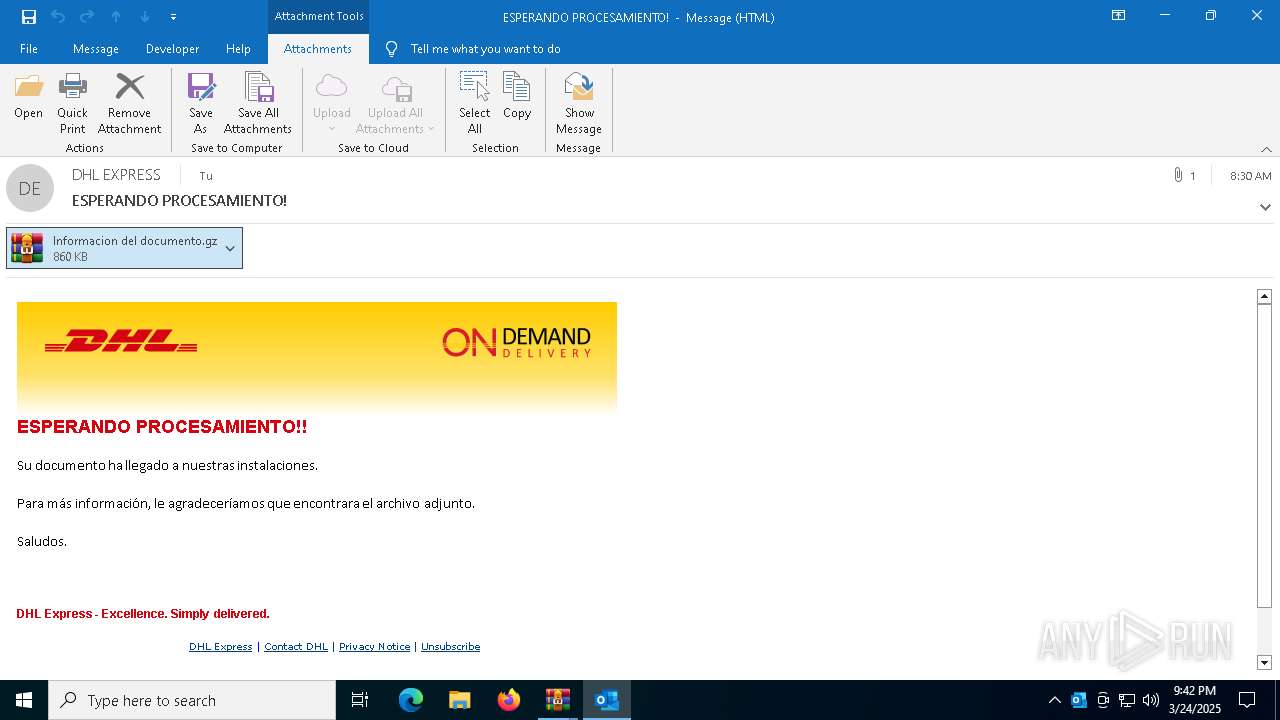The width and height of the screenshot is (1280, 720).
Task: Click the DHL banner image
Action: coord(317,357)
